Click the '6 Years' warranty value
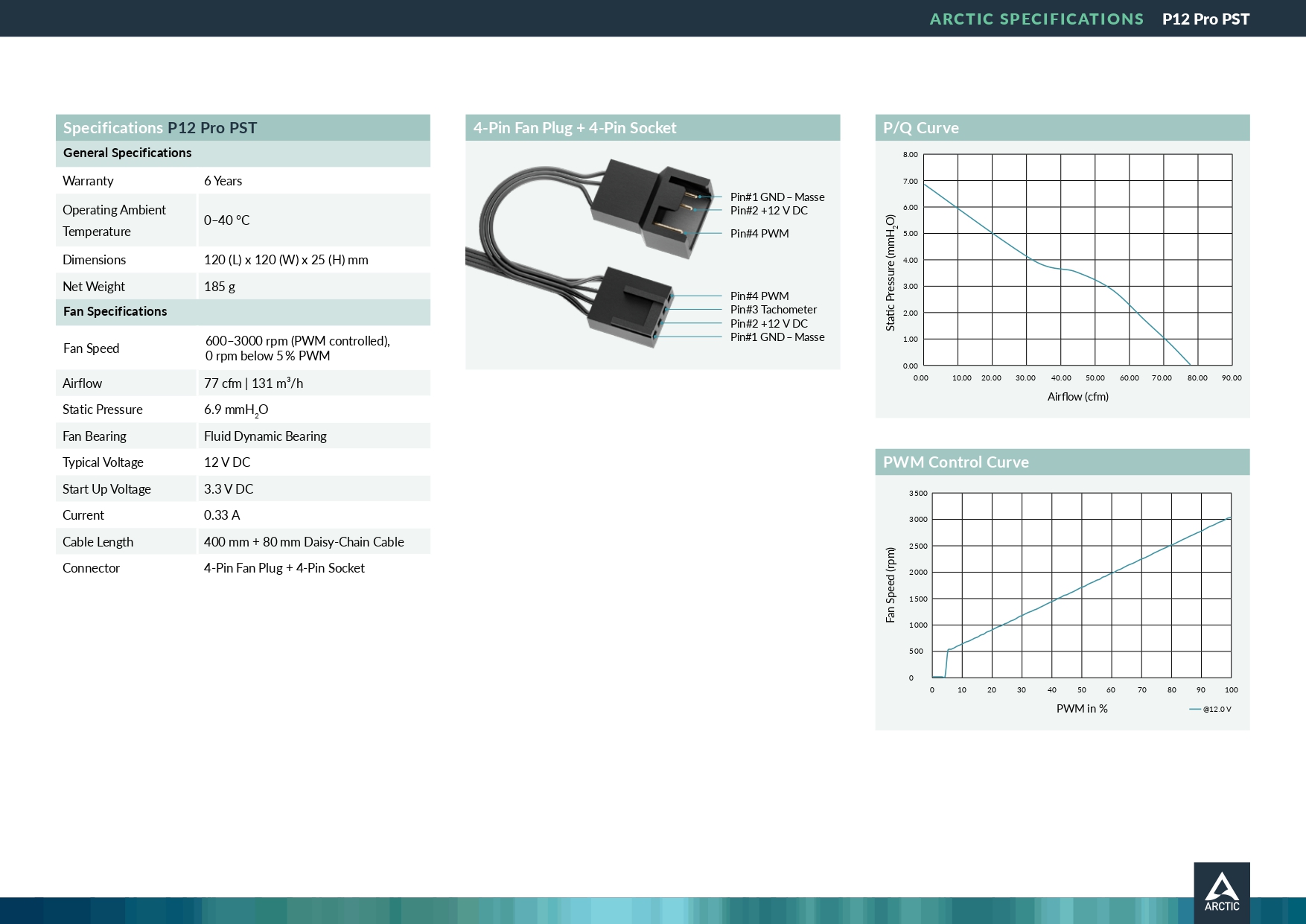 coord(223,181)
